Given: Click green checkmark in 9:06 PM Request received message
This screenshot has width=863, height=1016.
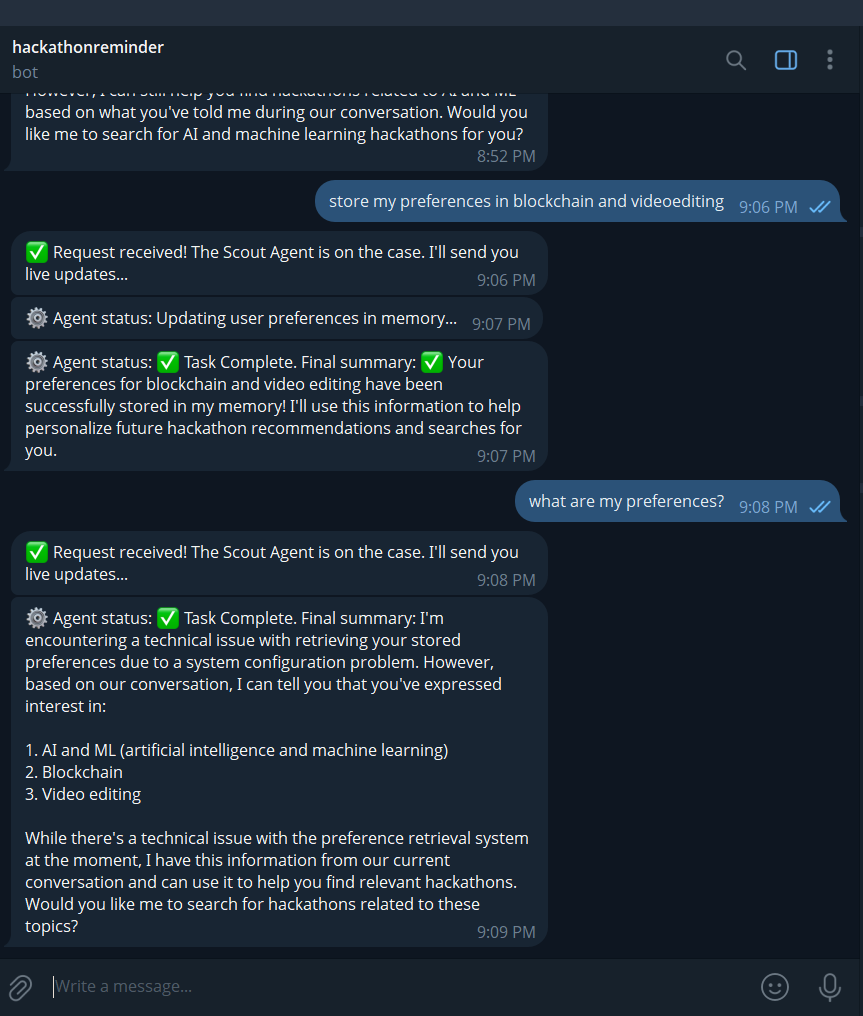Looking at the screenshot, I should (37, 253).
